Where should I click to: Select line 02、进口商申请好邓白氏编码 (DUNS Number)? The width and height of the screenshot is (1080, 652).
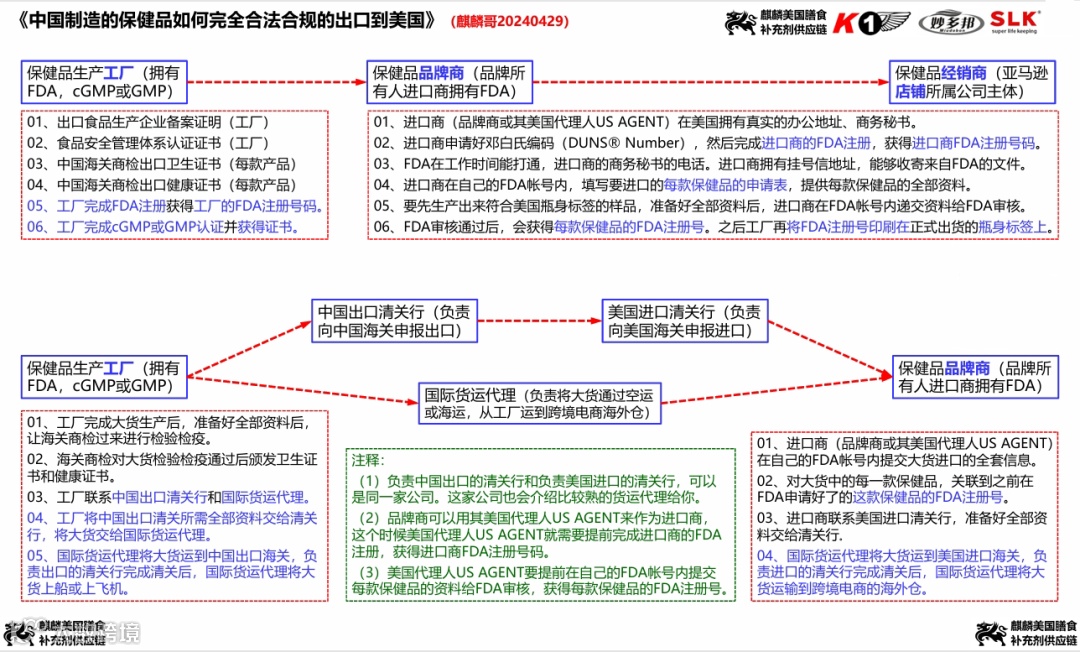pos(708,143)
